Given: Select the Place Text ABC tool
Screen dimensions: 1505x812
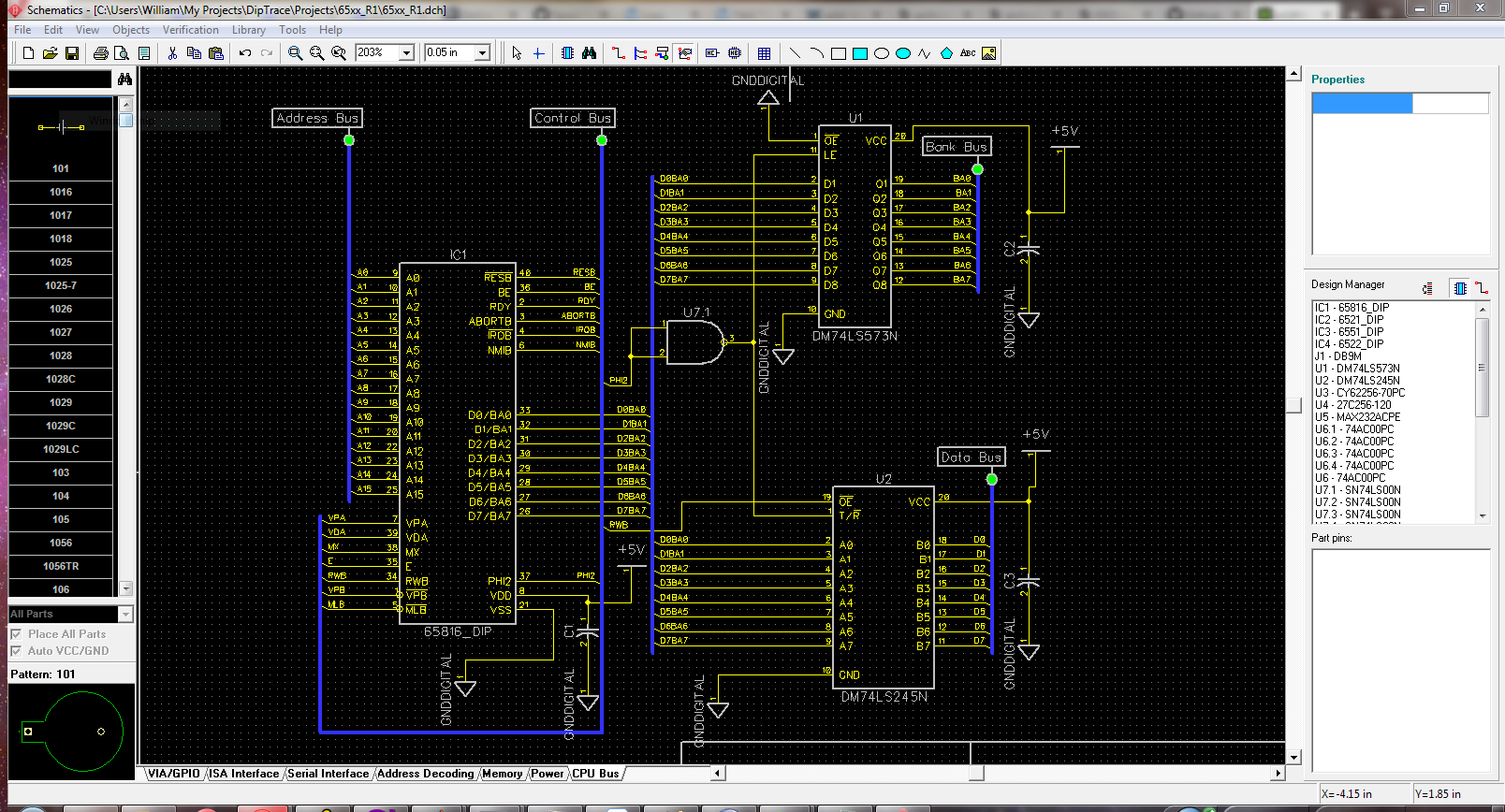Looking at the screenshot, I should (968, 53).
